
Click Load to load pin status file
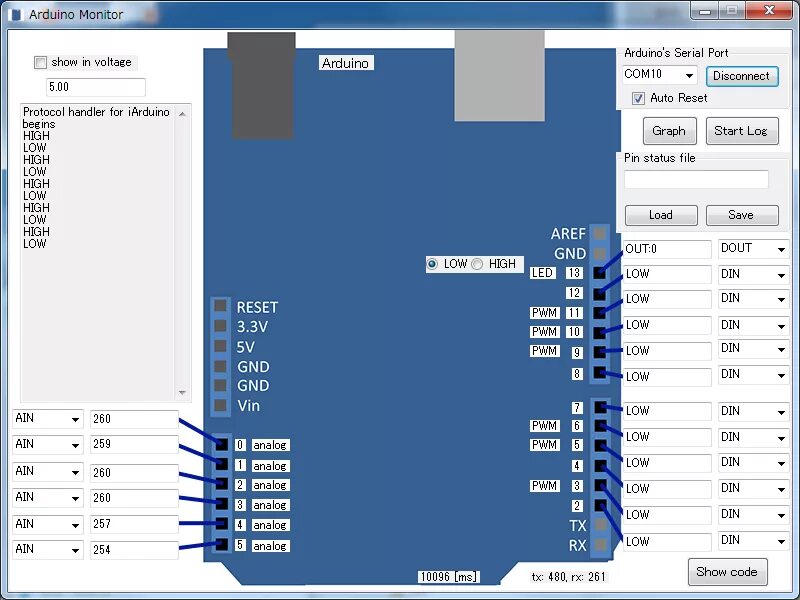point(661,215)
